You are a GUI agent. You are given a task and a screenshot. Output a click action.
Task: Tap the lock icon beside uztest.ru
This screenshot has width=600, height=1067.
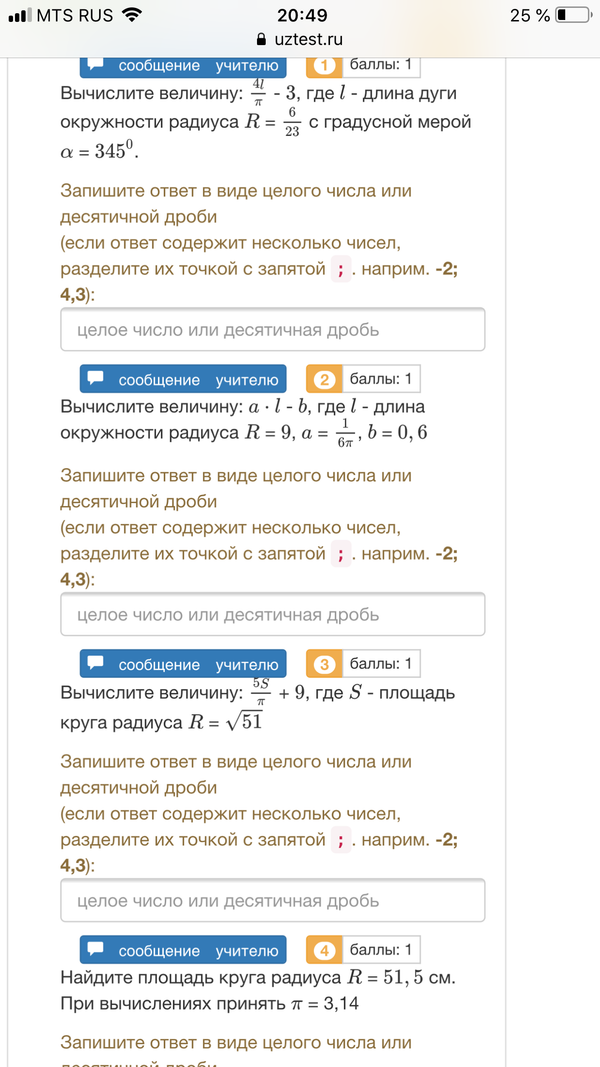click(x=262, y=39)
